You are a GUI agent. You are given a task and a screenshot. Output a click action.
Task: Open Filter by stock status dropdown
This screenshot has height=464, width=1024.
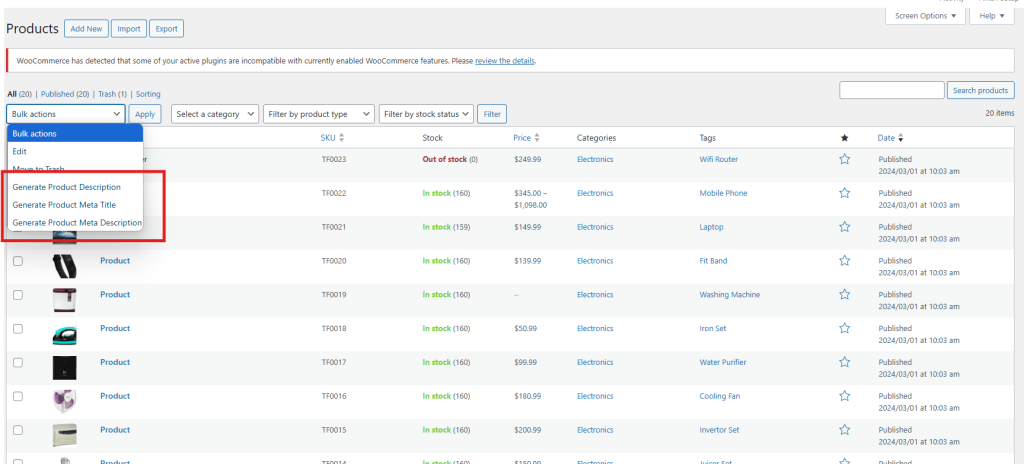426,114
